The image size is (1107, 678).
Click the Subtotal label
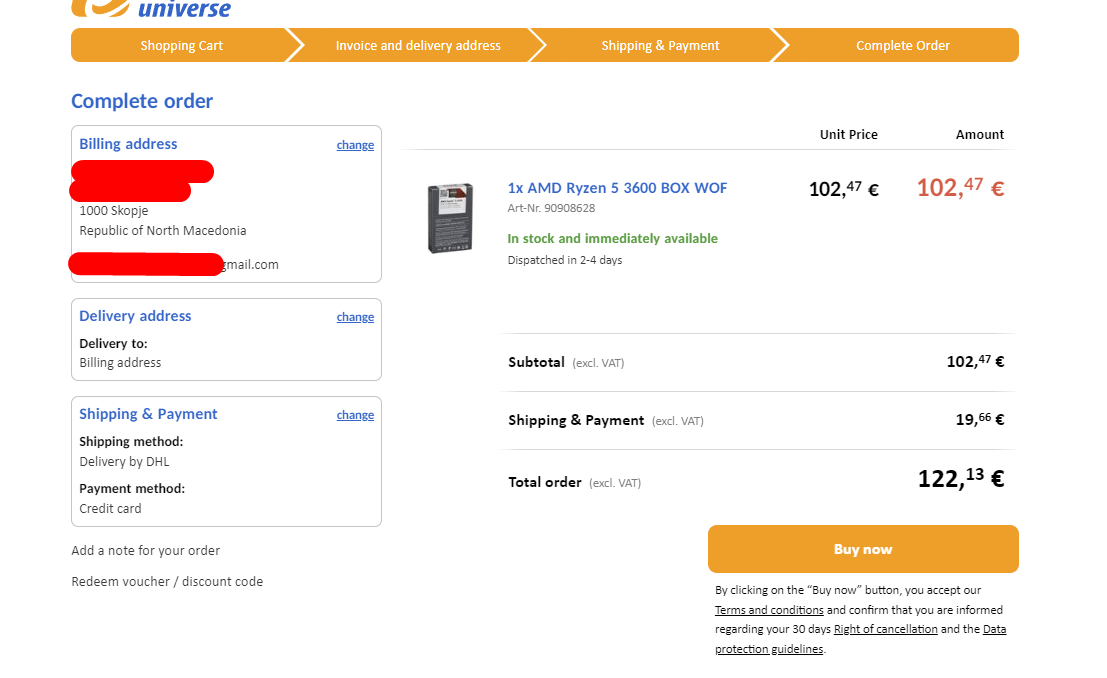pos(537,362)
